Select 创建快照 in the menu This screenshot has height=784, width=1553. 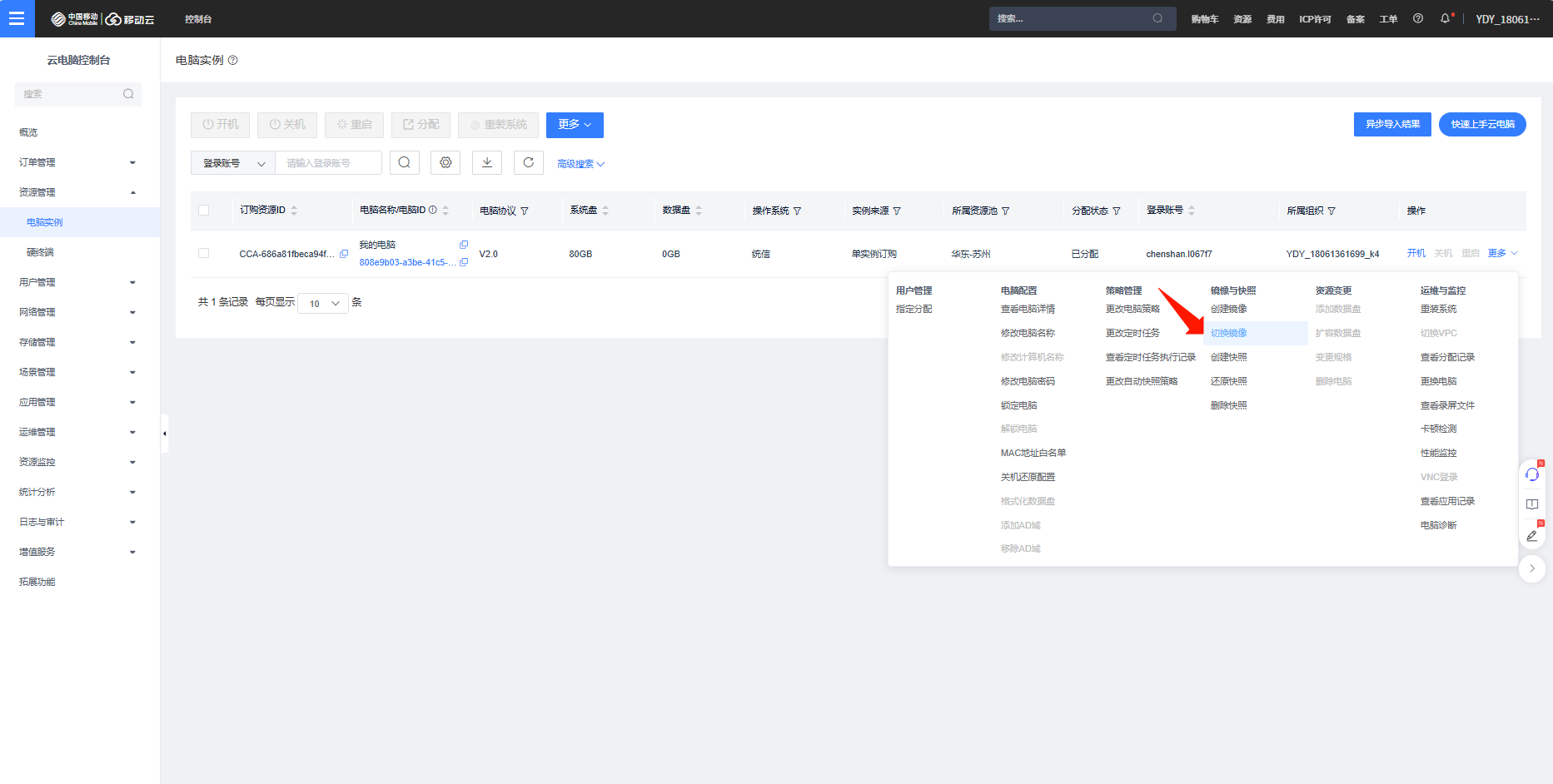[1229, 357]
